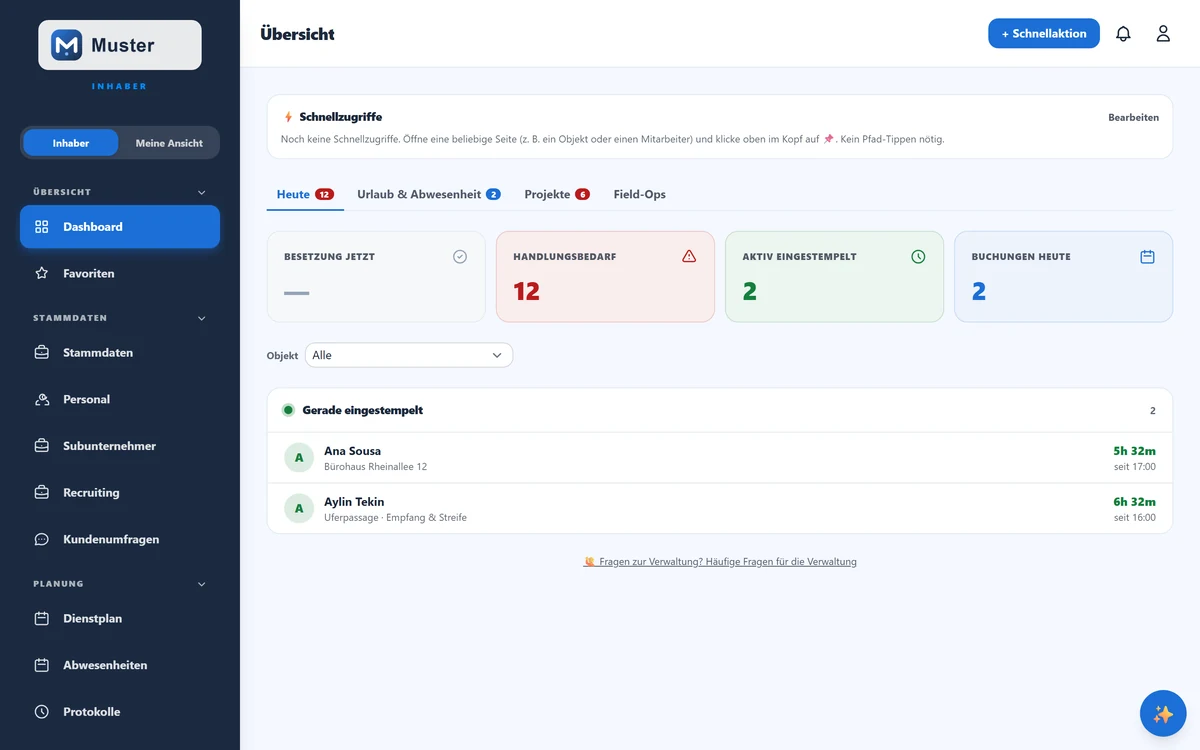Click the Subunternehmer briefcase icon
This screenshot has height=750, width=1200.
(42, 446)
